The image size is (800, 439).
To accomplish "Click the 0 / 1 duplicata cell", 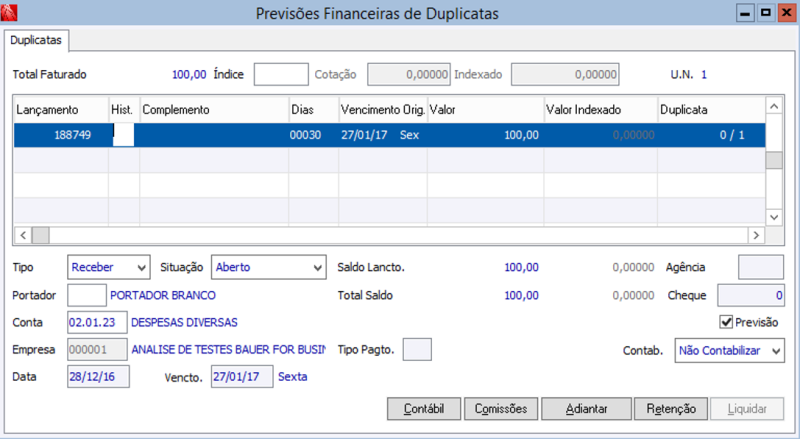I will (x=711, y=135).
